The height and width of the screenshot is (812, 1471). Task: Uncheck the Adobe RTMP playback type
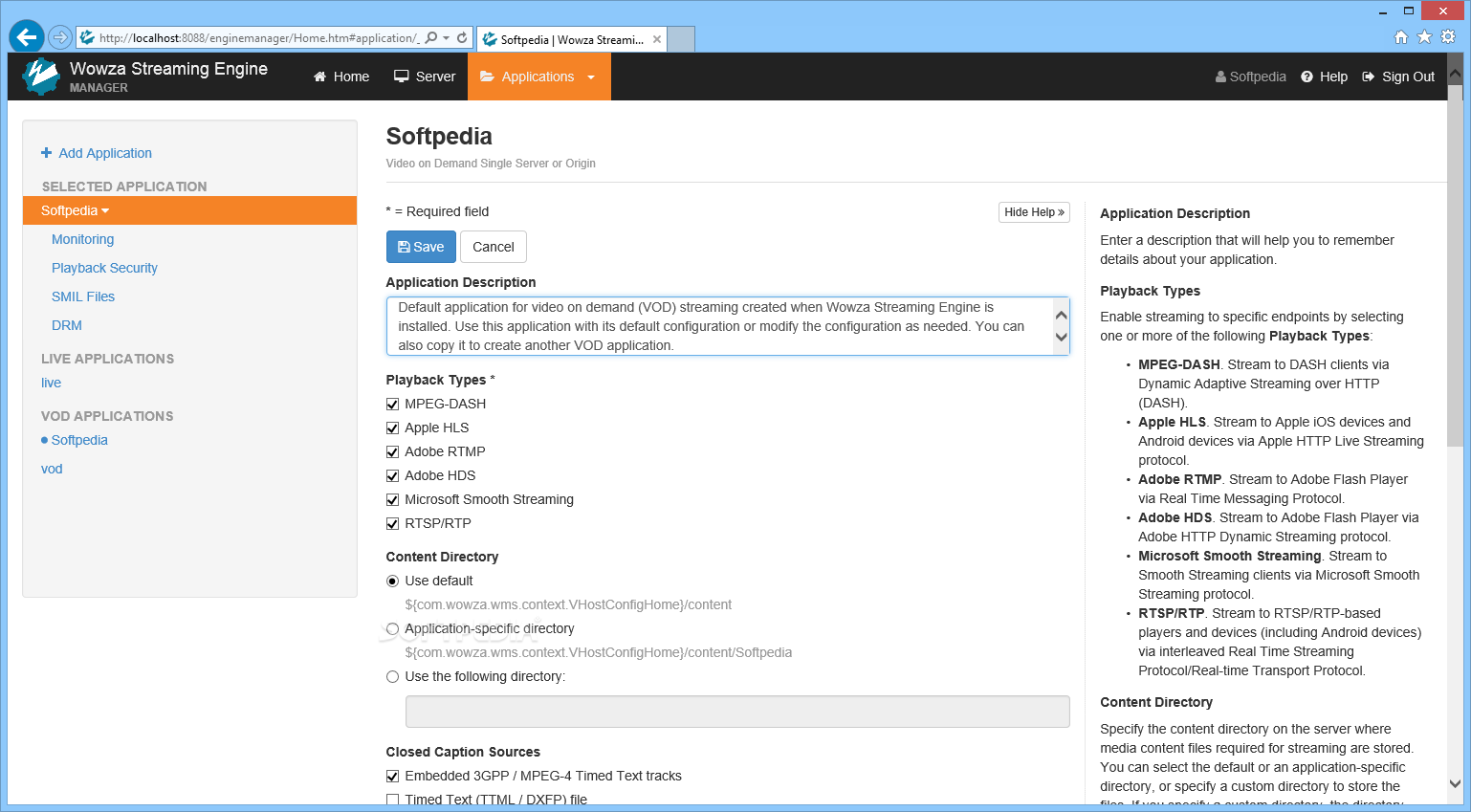[x=392, y=451]
